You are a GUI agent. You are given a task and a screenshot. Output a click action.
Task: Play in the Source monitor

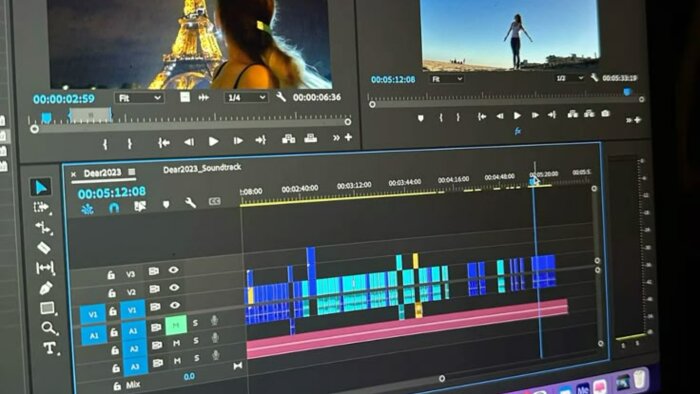click(x=213, y=141)
